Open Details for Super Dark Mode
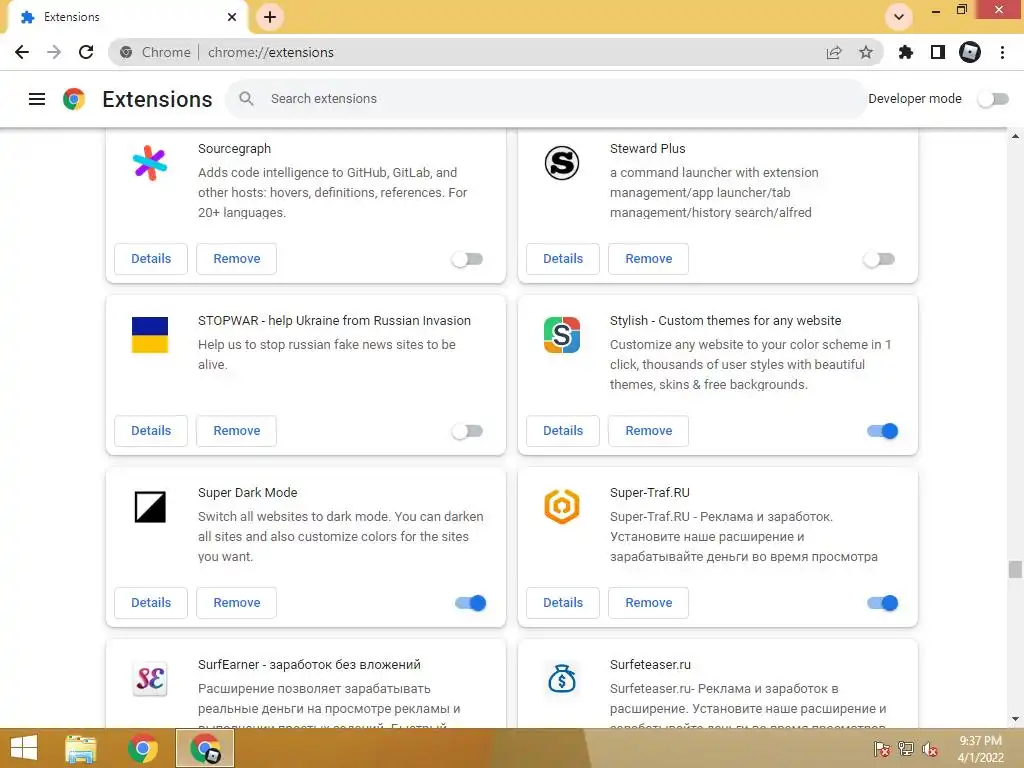 151,602
